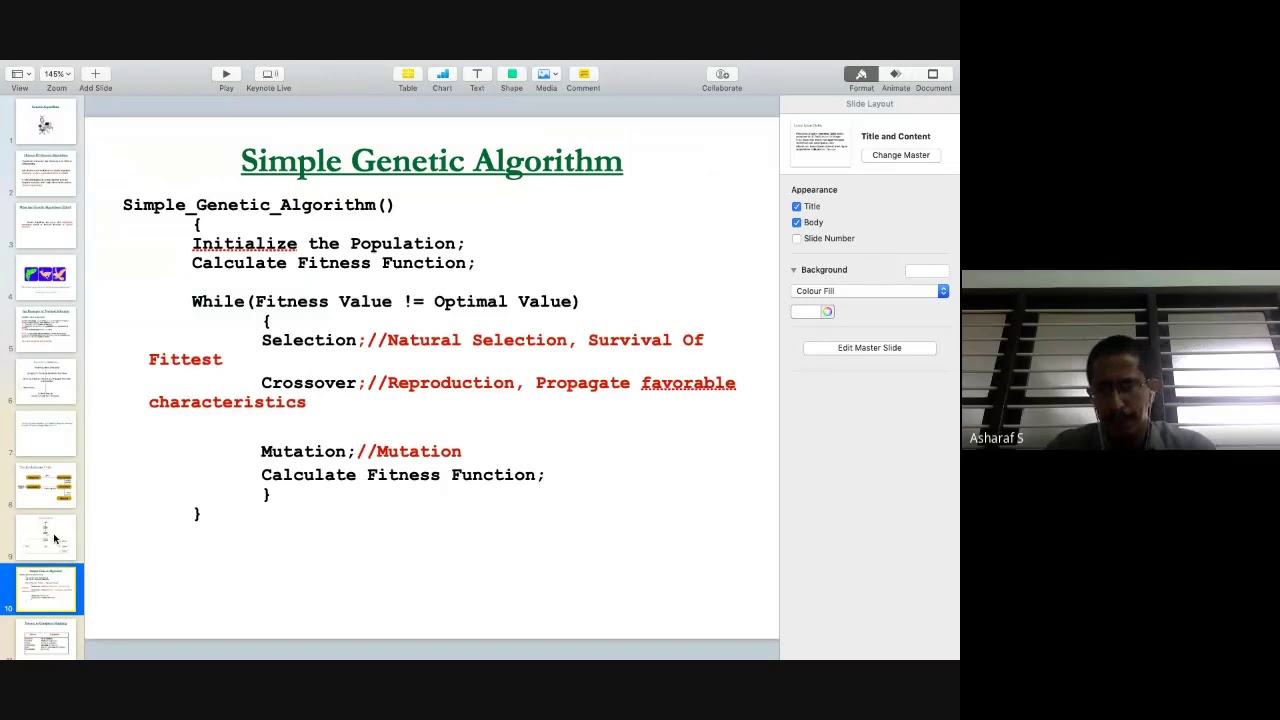Click the 'While(Fitness Value != Optimal Value)' line

pyautogui.click(x=385, y=302)
